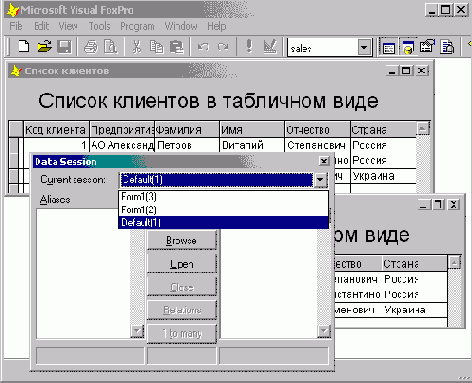Screen dimensions: 472x383
Task: Click the Browse button in Data Session
Action: (182, 240)
